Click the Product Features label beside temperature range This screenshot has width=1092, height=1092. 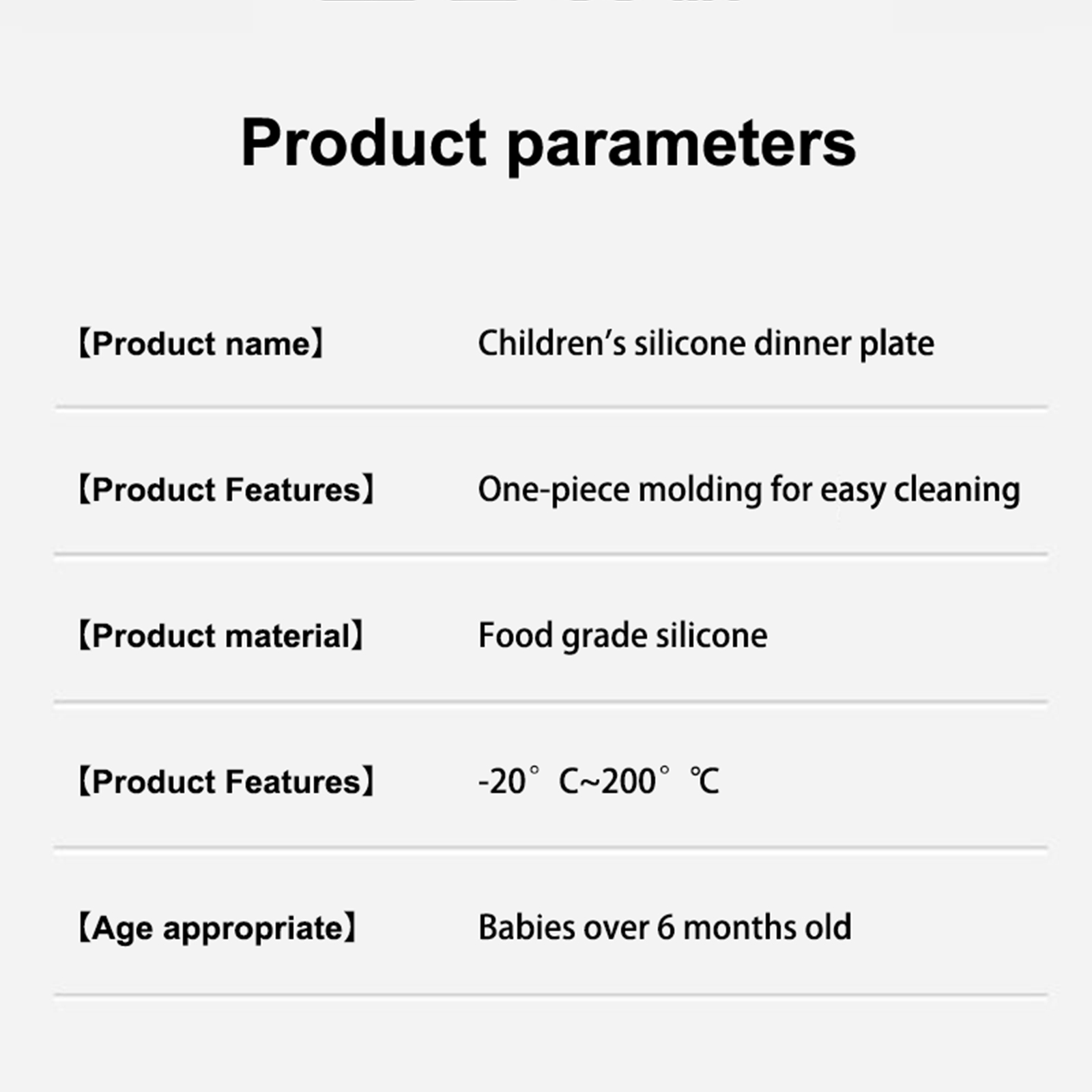[226, 782]
